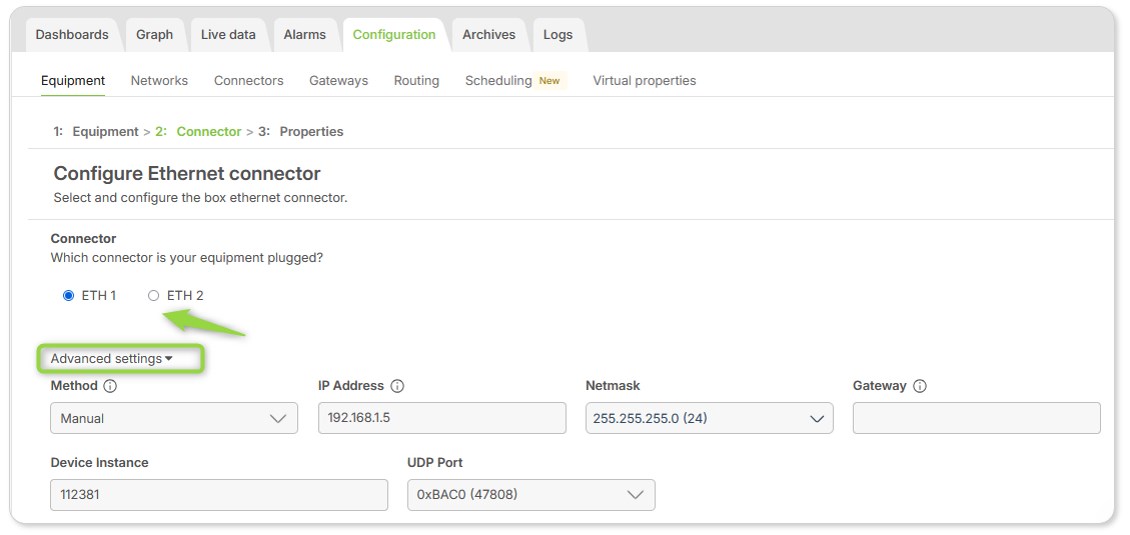Go to the Alarms tab

(x=305, y=35)
